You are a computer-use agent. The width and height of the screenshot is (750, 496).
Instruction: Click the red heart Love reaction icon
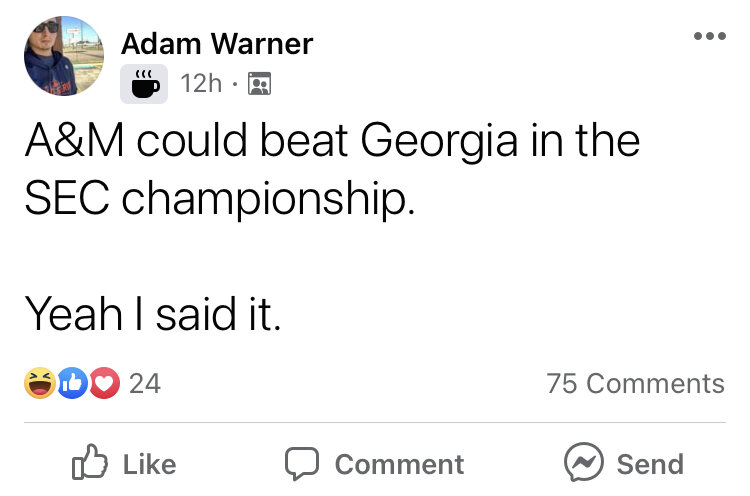click(x=104, y=383)
